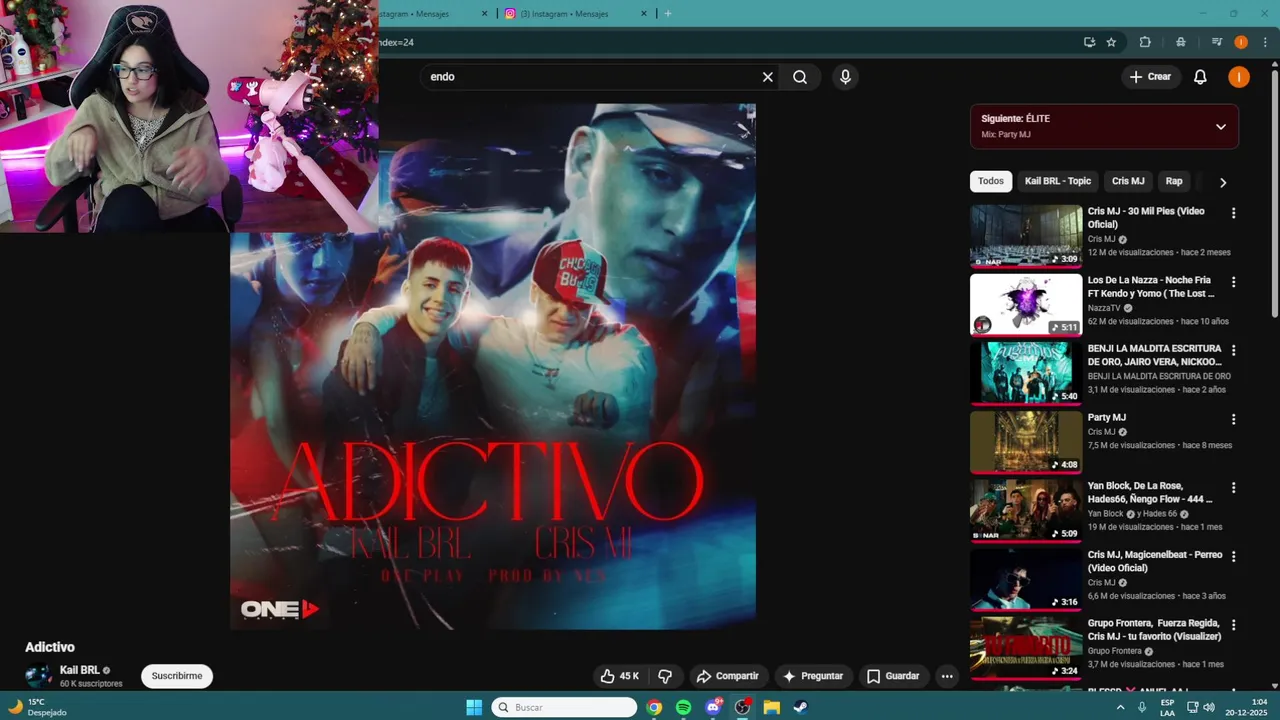Select the Rap filter chip
1280x720 pixels.
[x=1174, y=181]
